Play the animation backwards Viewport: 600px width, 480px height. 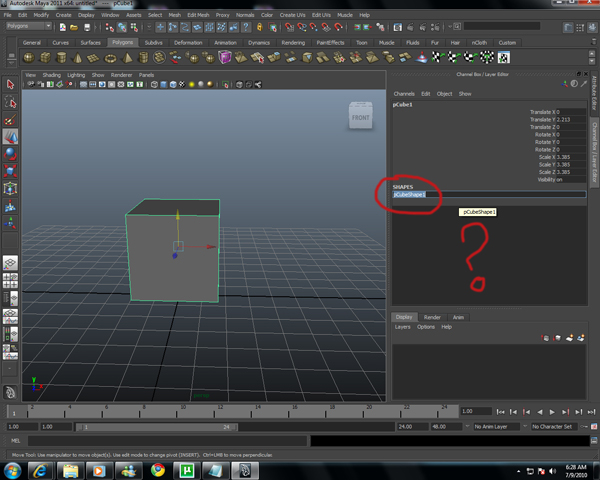click(540, 412)
